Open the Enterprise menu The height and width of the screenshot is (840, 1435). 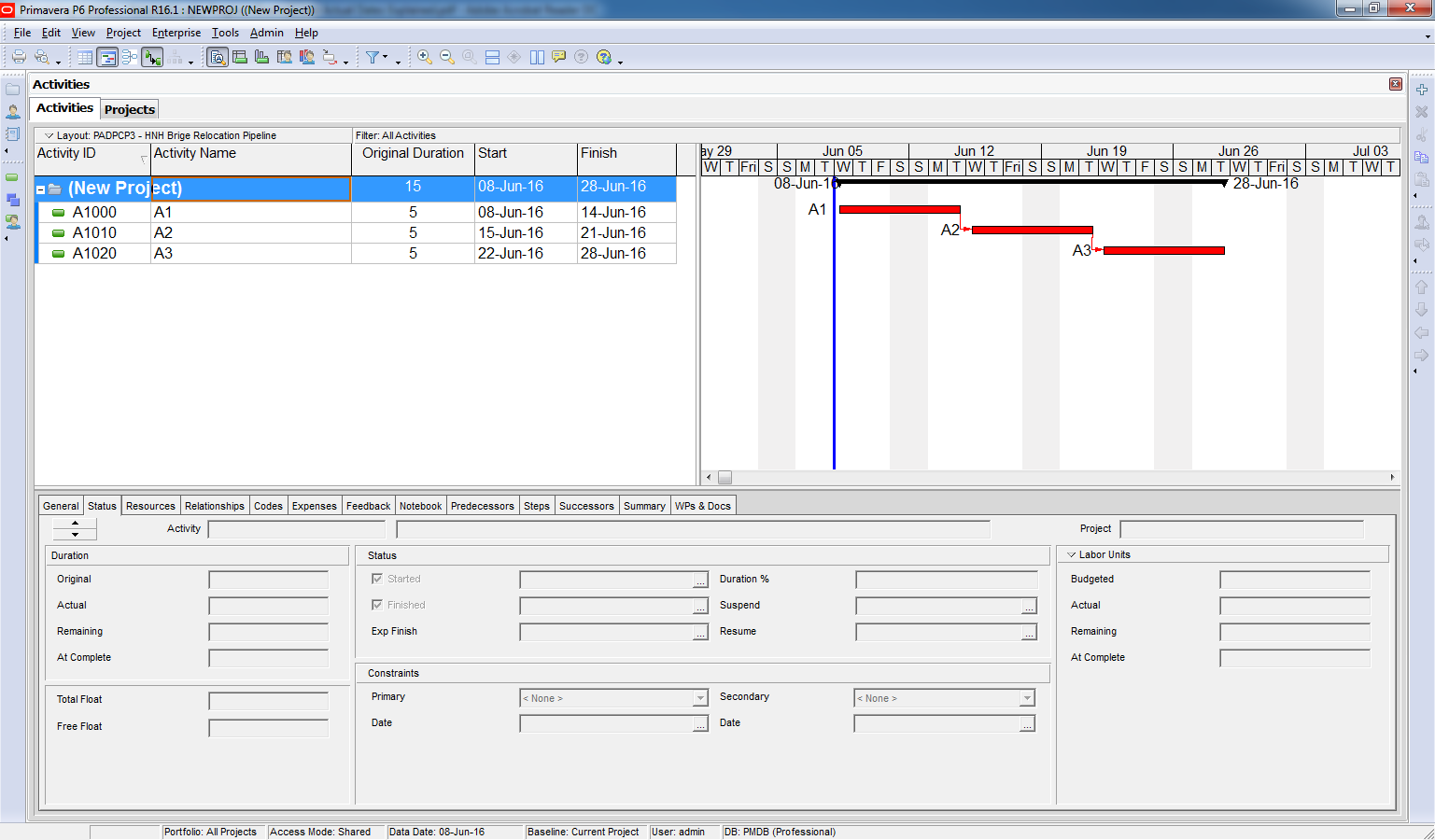pyautogui.click(x=176, y=33)
